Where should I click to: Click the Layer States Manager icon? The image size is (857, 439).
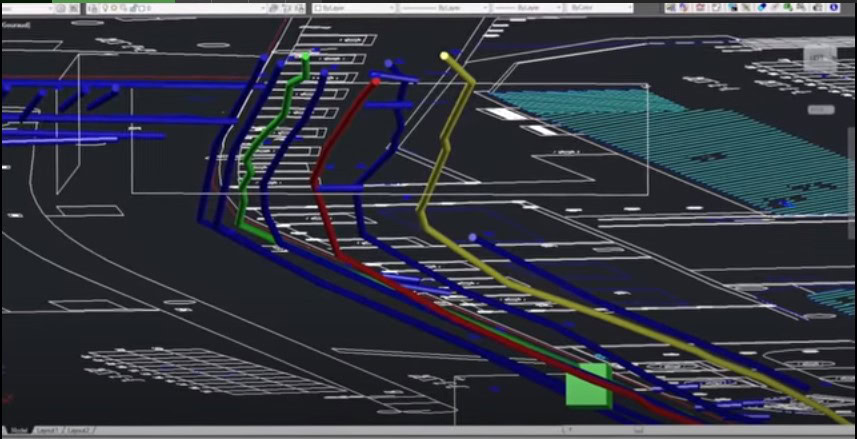tap(300, 8)
